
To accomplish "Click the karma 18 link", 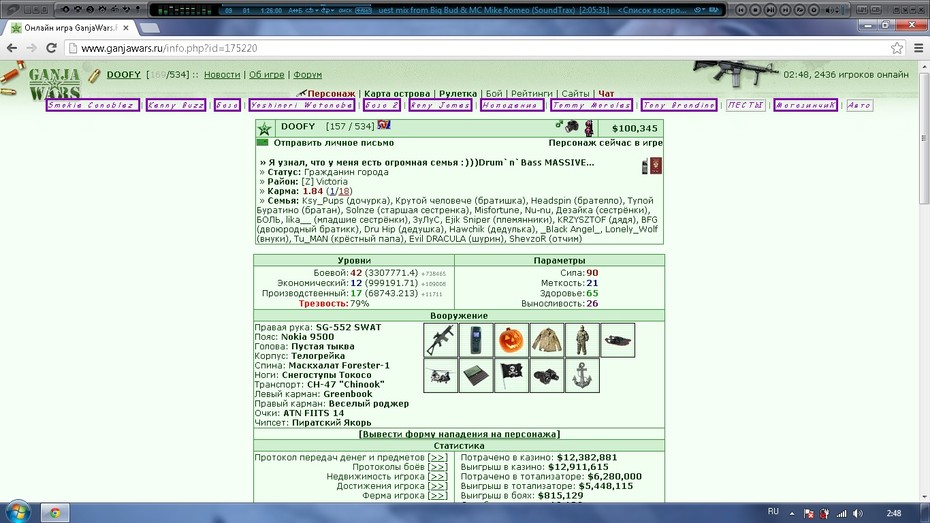I will (343, 191).
